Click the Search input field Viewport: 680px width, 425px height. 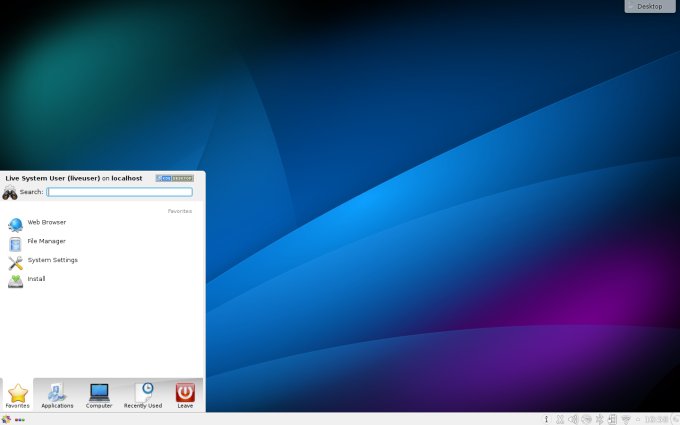[x=119, y=192]
